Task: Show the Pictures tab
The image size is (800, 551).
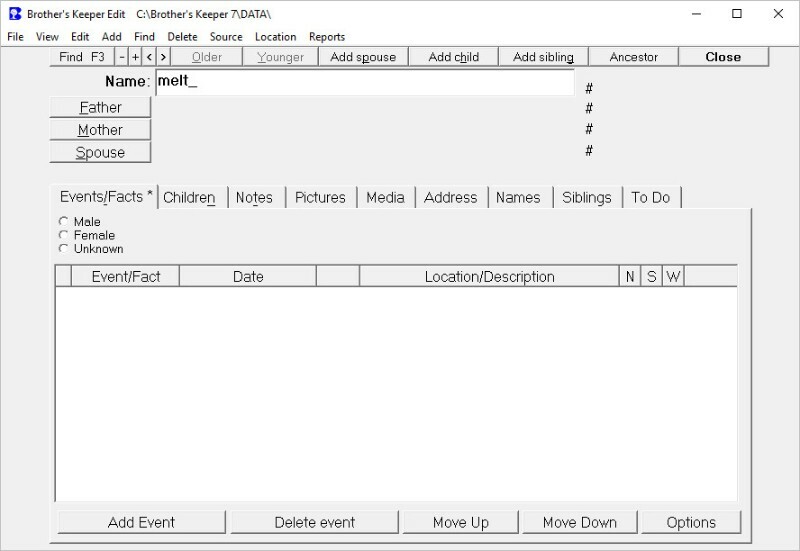Action: click(320, 198)
